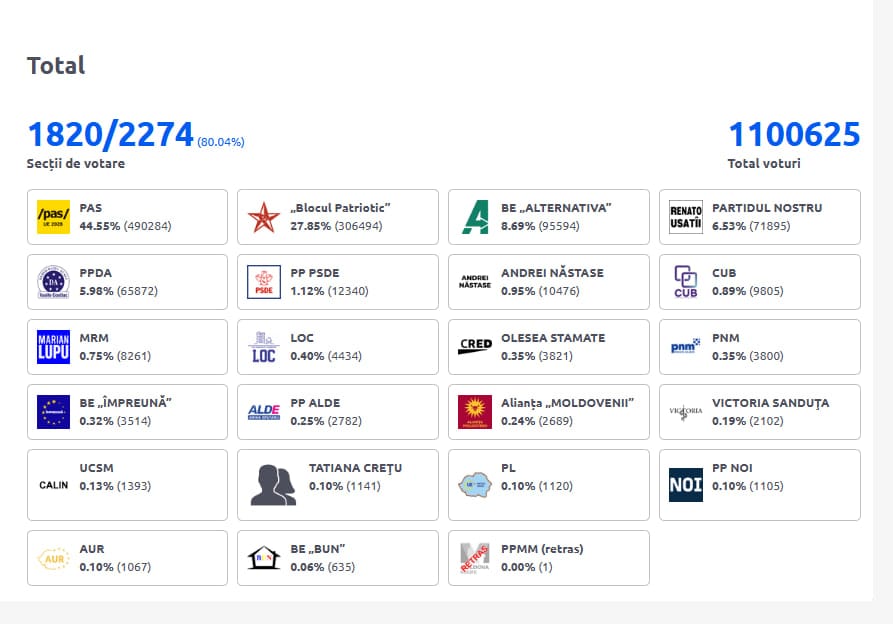Click the ANDREI NĂSTASE candidate name

(x=552, y=273)
